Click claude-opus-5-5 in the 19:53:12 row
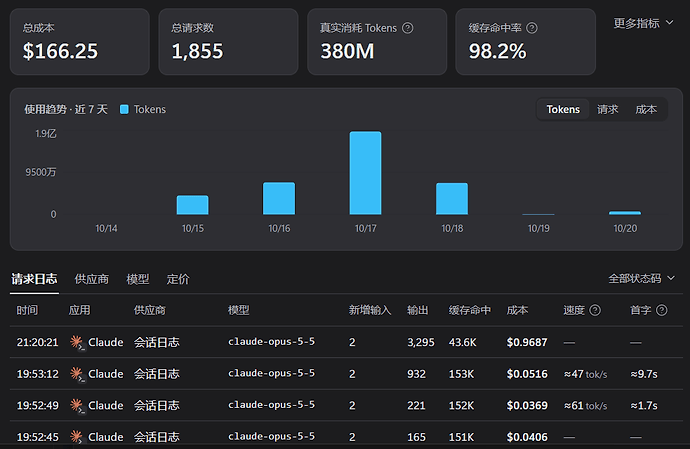Screen dimensions: 690x449 coord(272,373)
